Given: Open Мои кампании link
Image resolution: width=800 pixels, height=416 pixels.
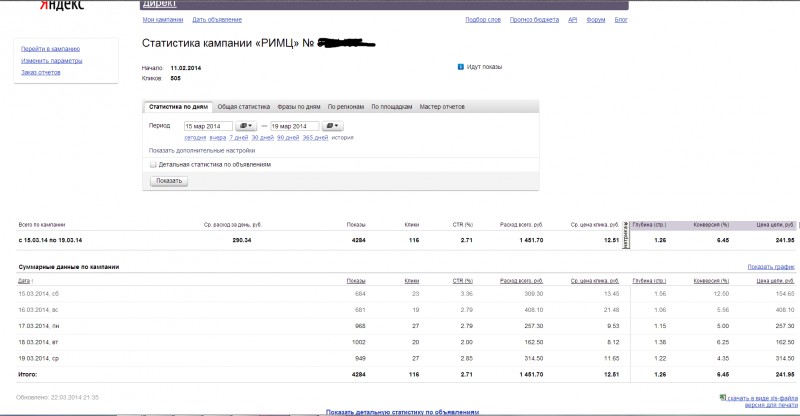Looking at the screenshot, I should (x=163, y=20).
